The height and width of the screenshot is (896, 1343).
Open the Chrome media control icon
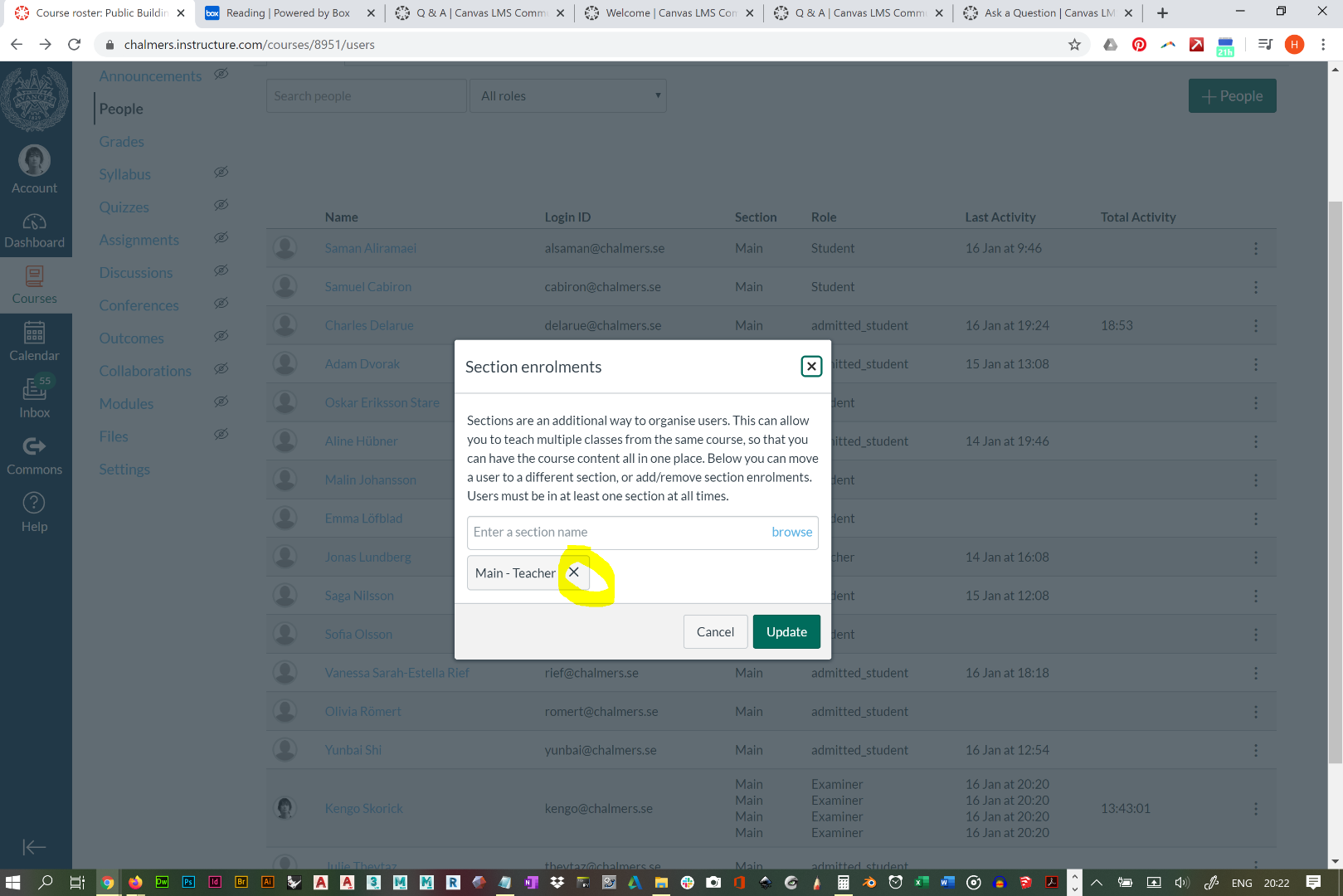coord(1265,45)
